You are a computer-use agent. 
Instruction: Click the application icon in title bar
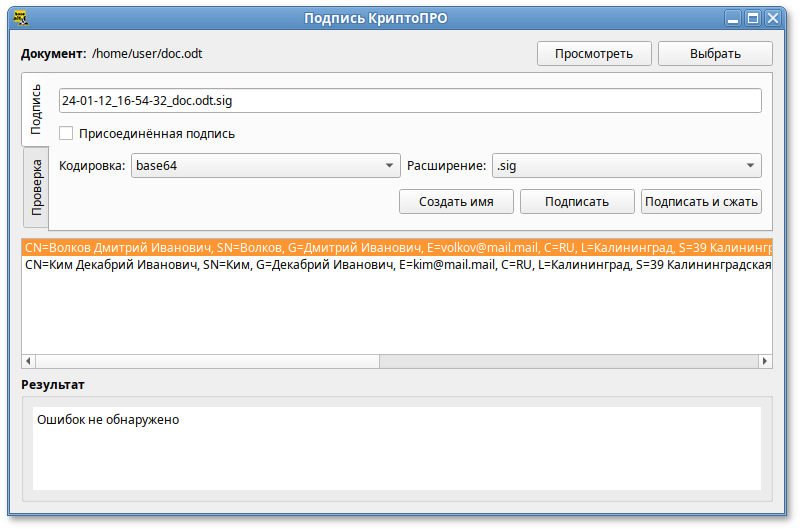(x=20, y=17)
